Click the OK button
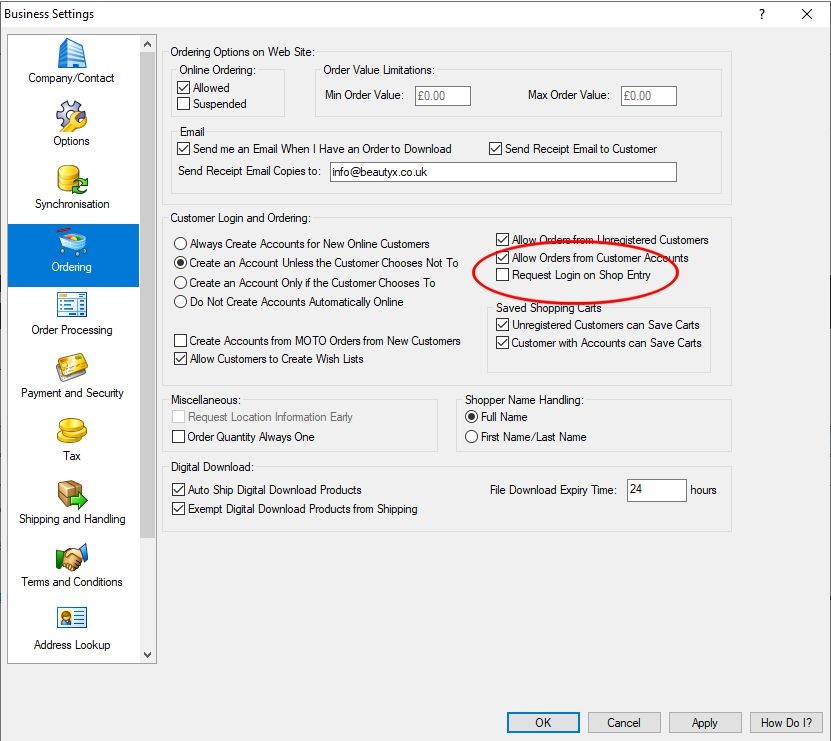831x741 pixels. tap(543, 723)
